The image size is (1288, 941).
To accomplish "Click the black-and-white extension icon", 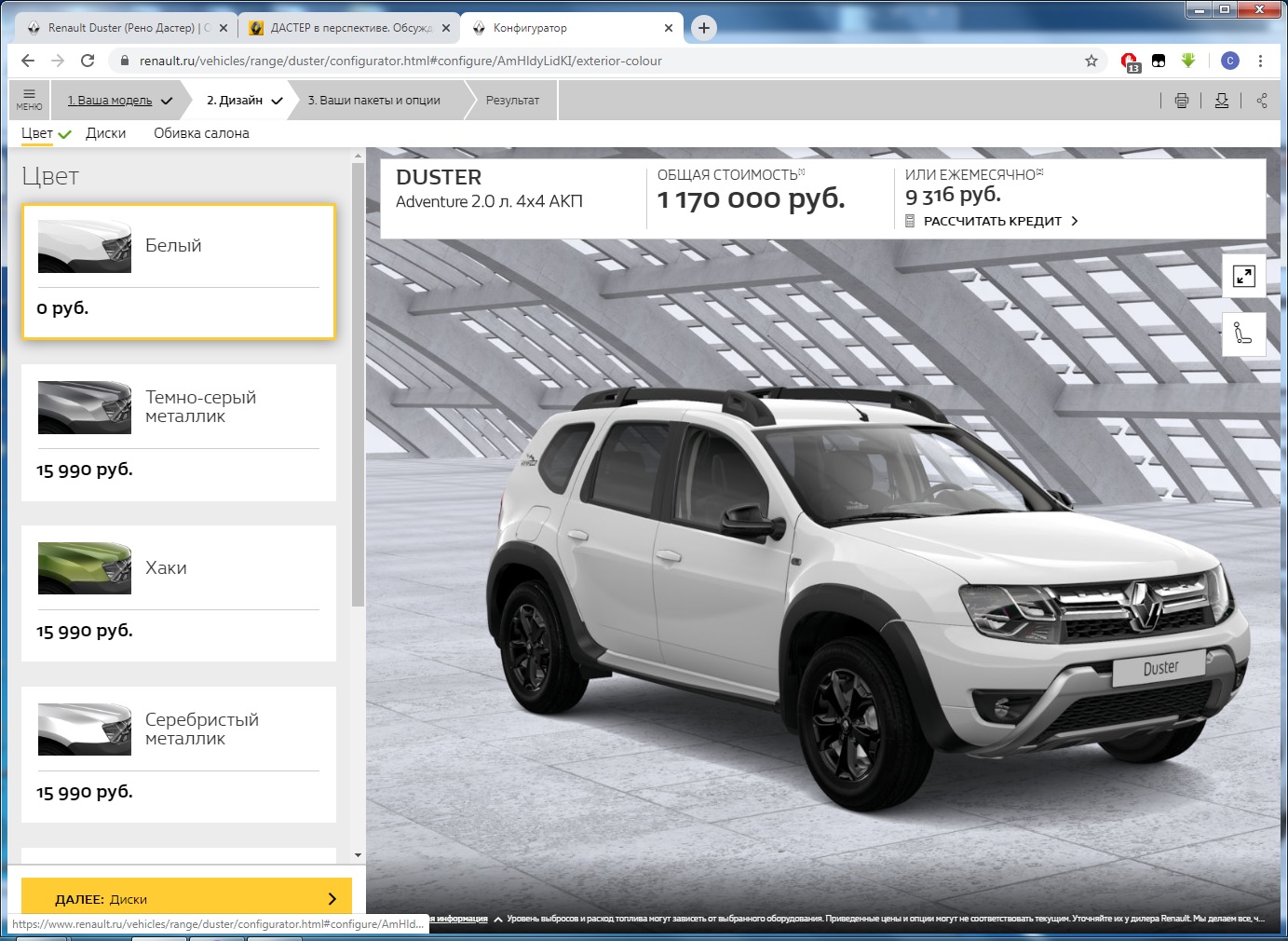I will [x=1159, y=61].
